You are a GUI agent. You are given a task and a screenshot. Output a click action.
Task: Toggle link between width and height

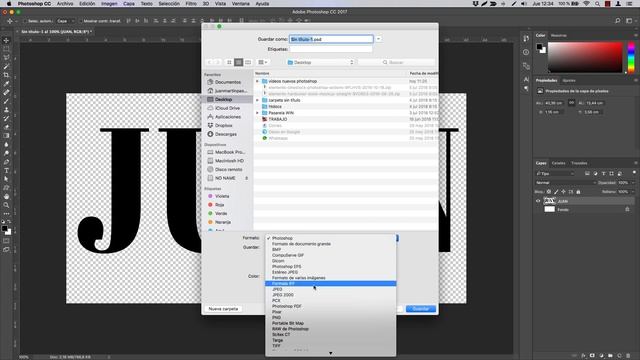point(571,103)
